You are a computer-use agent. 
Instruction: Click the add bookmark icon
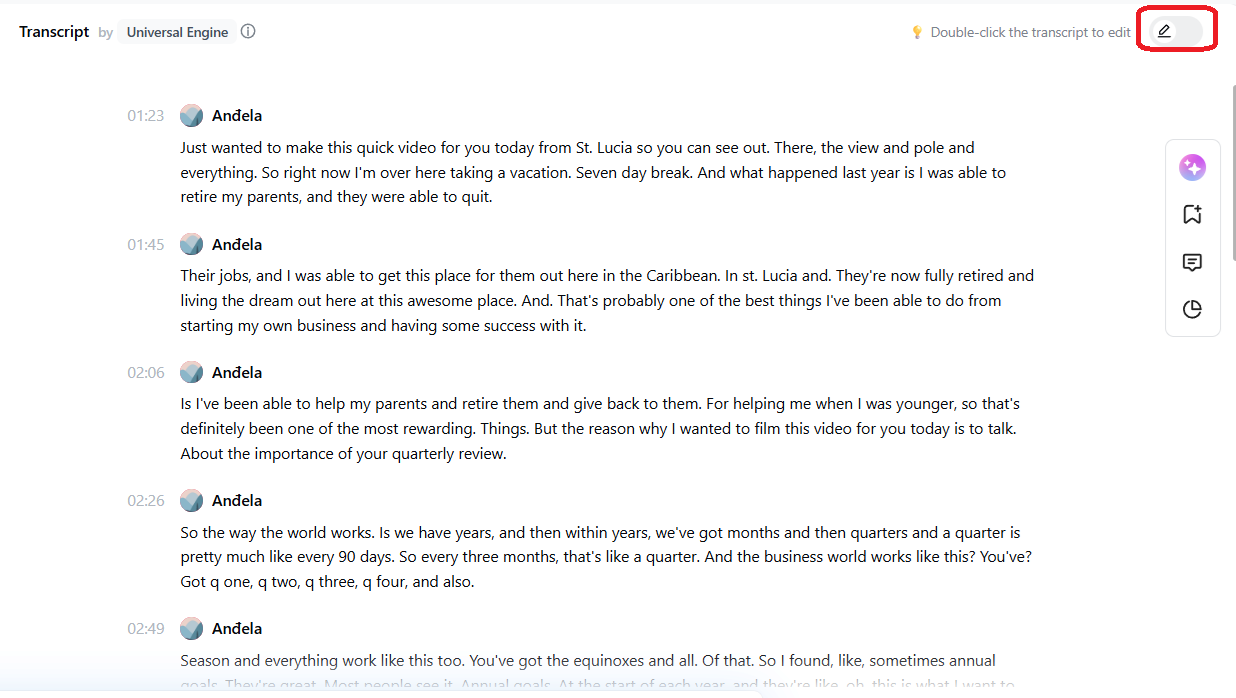[x=1192, y=214]
